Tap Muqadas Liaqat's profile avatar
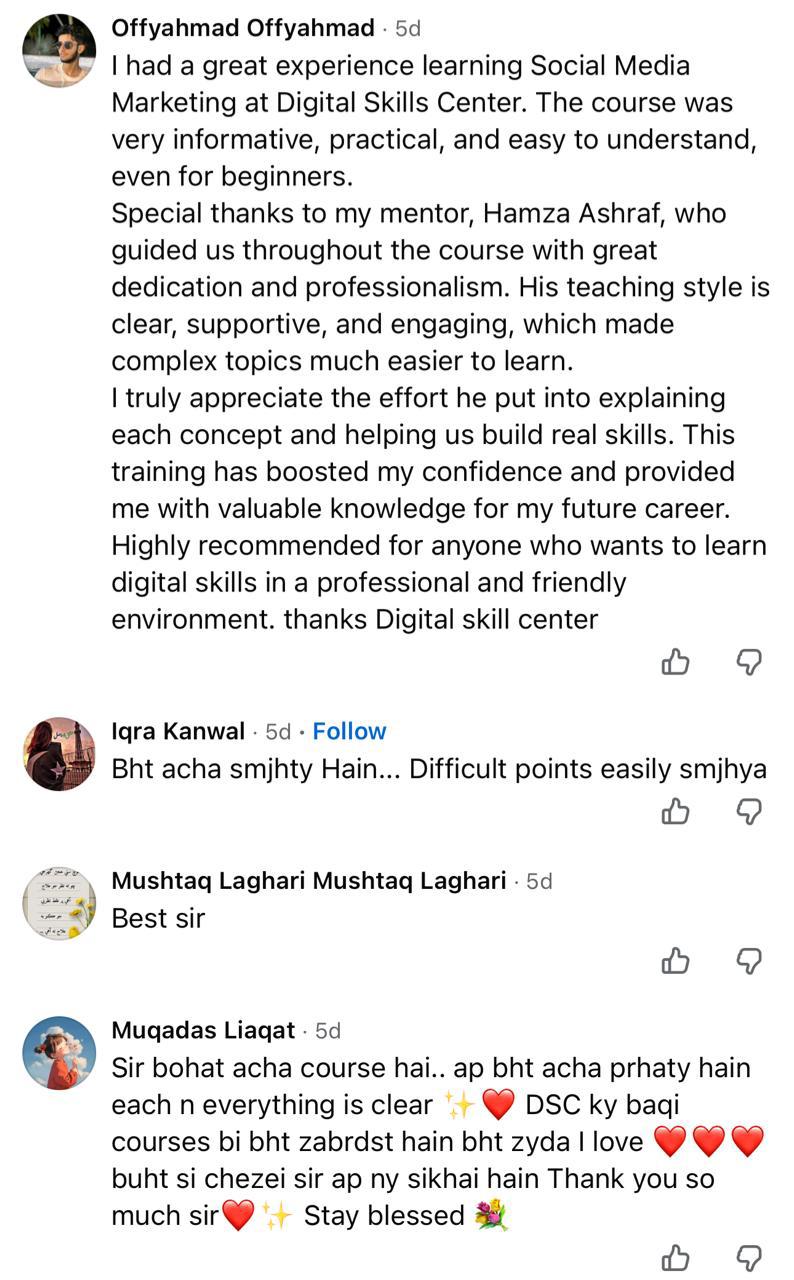794x1280 pixels. [x=59, y=1052]
